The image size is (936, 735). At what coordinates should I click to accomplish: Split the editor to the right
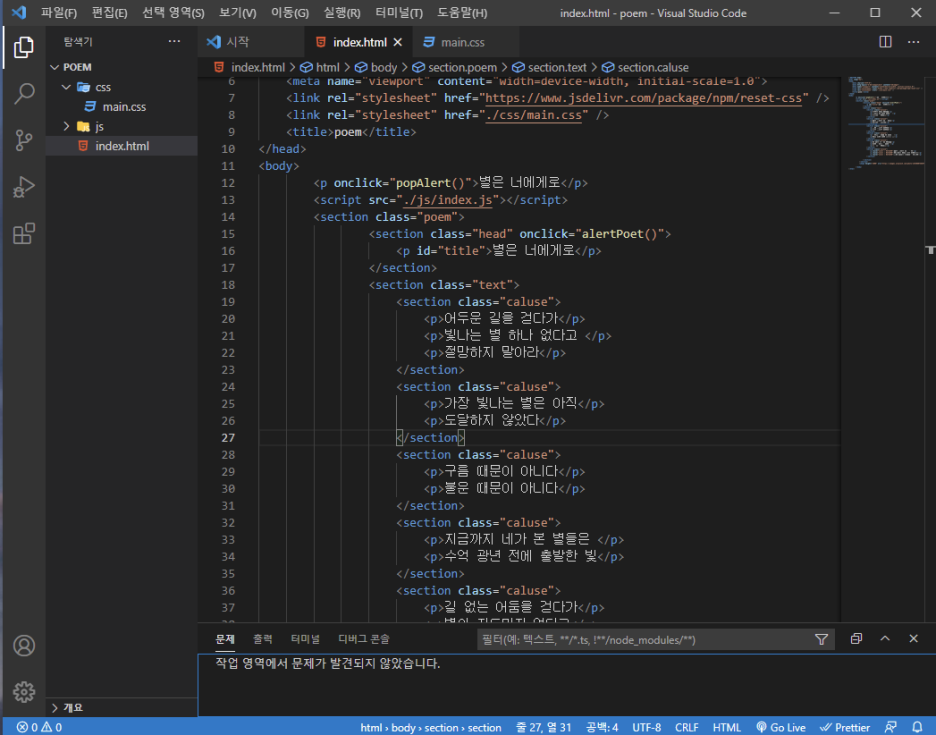885,42
